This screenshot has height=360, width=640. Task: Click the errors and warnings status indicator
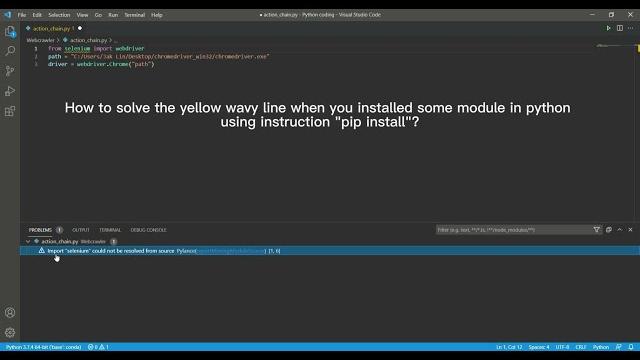click(98, 347)
